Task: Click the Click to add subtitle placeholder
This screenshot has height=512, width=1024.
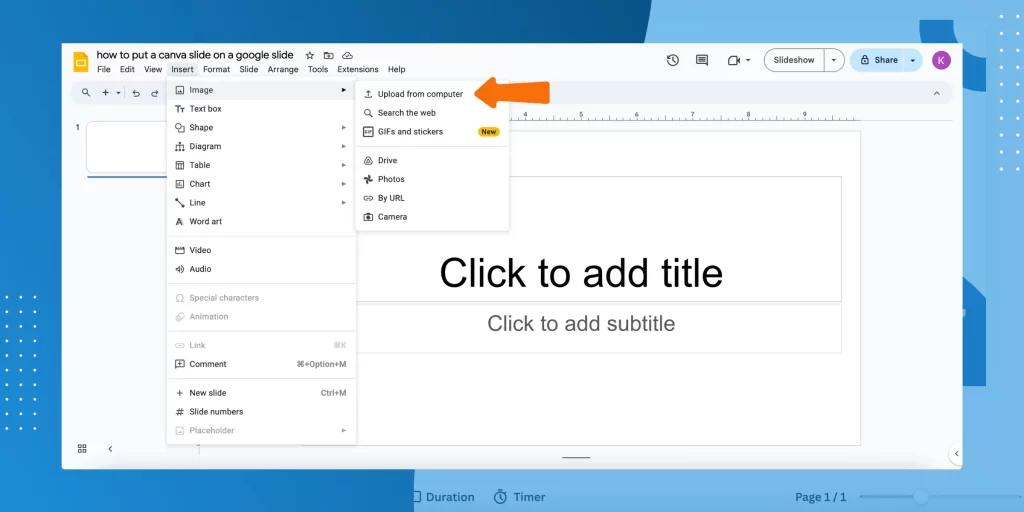Action: 581,323
